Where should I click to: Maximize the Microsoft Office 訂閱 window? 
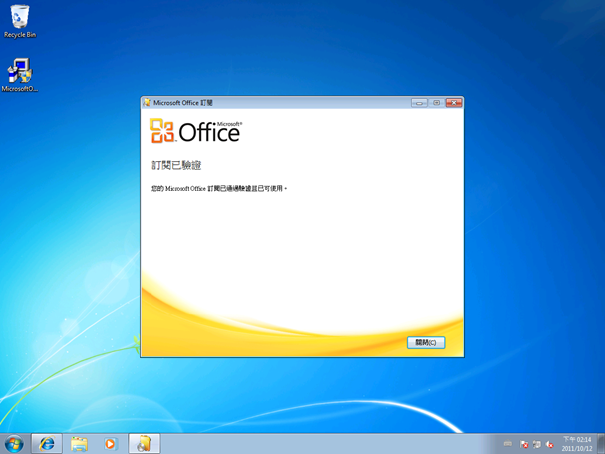point(436,103)
